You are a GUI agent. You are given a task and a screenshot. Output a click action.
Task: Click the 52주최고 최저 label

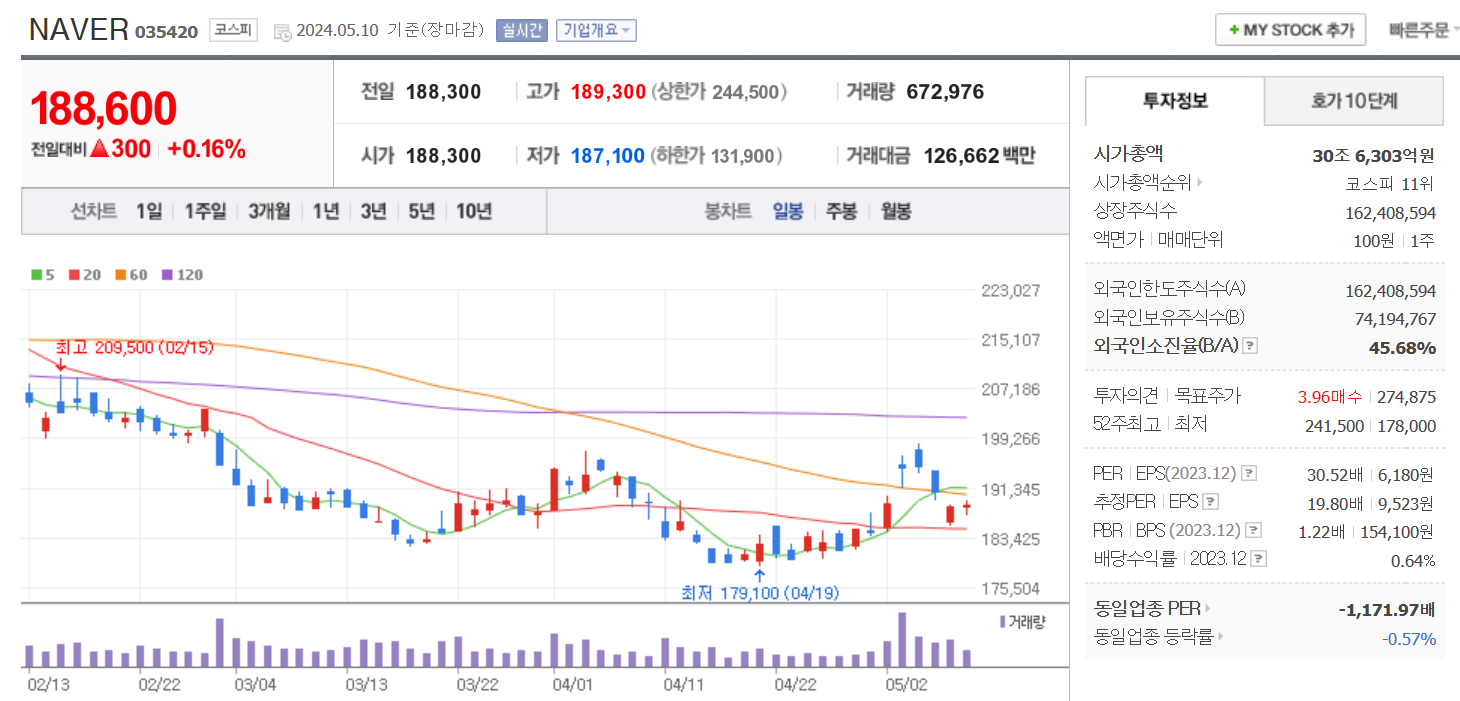(x=1151, y=424)
